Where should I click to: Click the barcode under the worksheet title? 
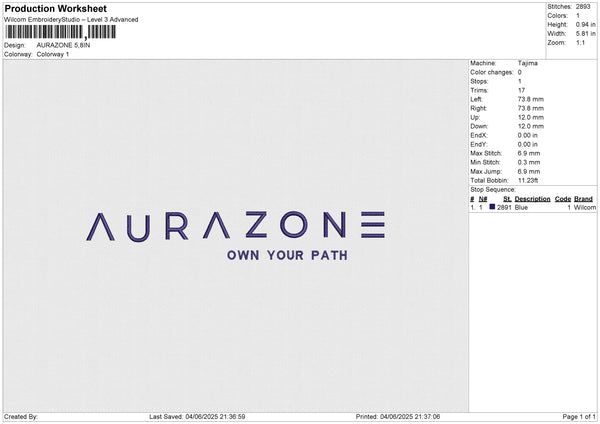60,32
